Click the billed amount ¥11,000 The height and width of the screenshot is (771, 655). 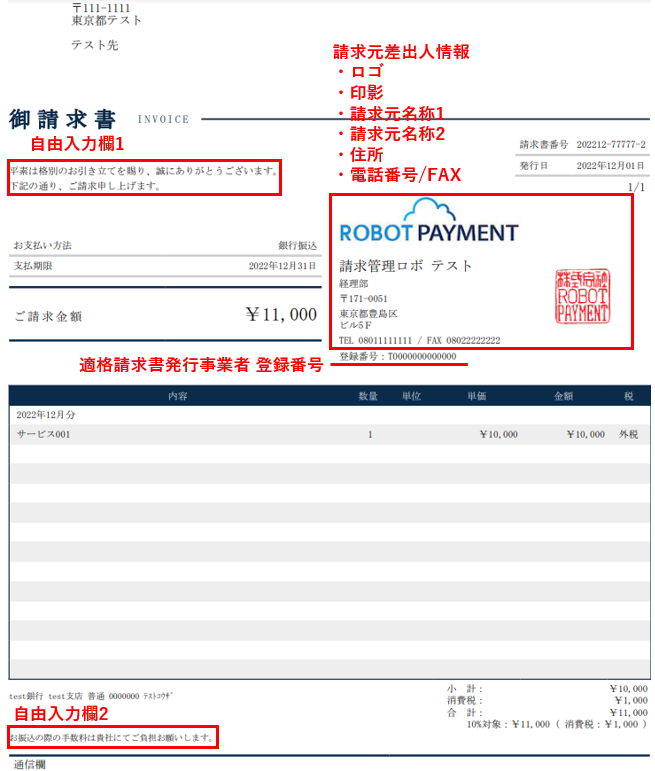coord(281,315)
